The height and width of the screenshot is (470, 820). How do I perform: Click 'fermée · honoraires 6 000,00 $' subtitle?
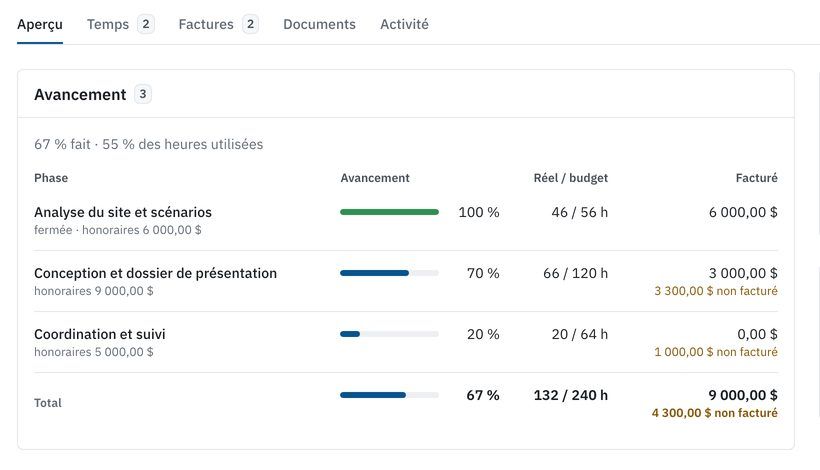point(118,230)
